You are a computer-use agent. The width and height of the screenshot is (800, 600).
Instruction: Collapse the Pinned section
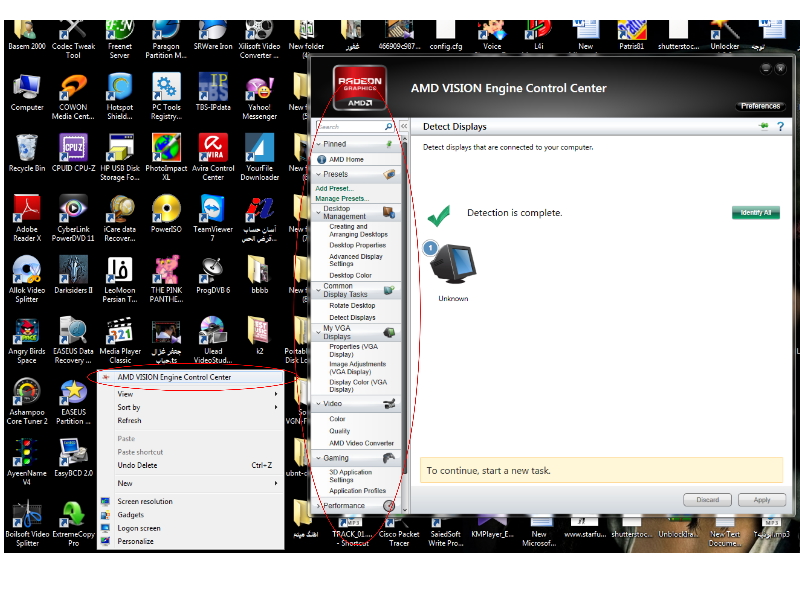click(319, 144)
